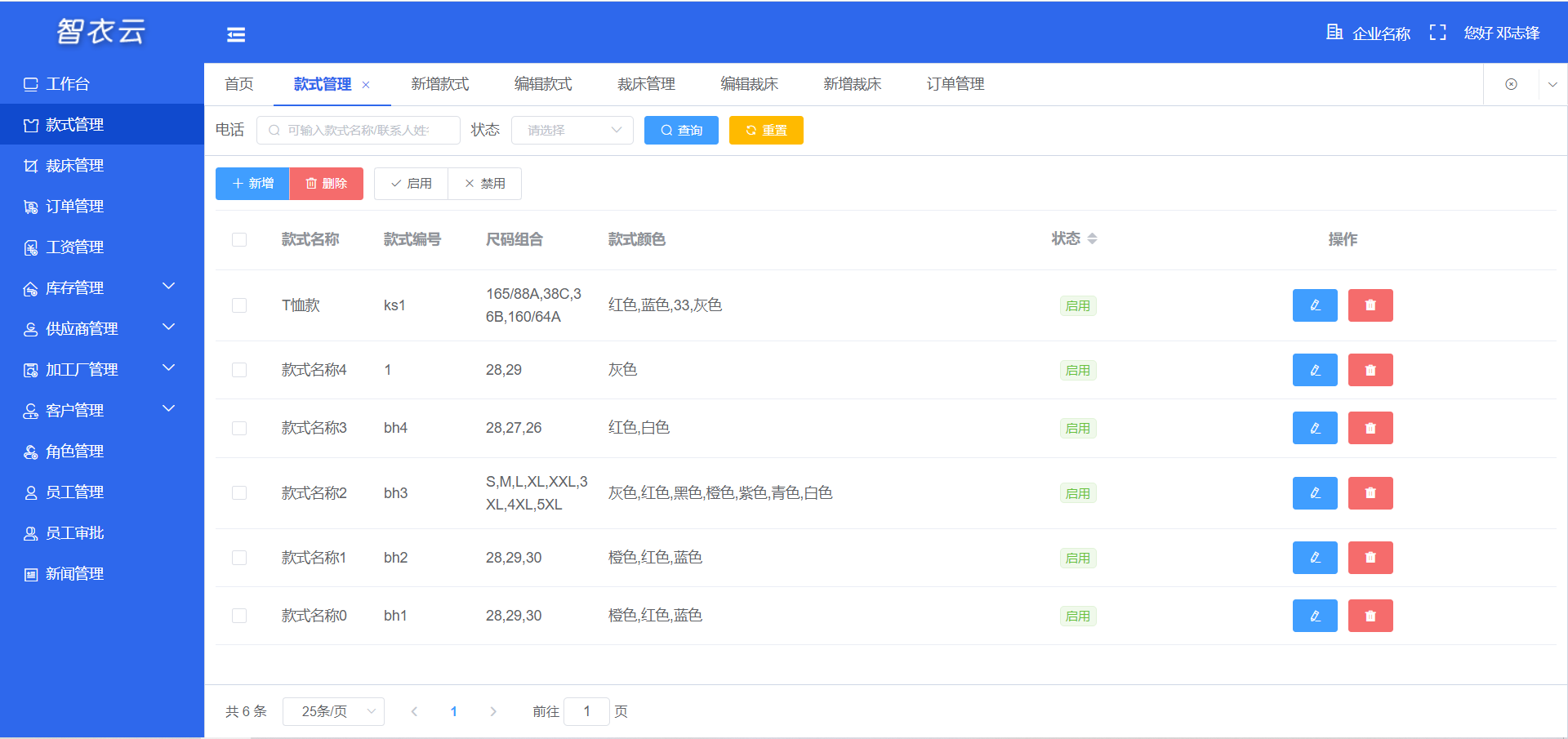Click the enterprise name building icon
Screen dimensions: 1568x739
click(x=1334, y=32)
